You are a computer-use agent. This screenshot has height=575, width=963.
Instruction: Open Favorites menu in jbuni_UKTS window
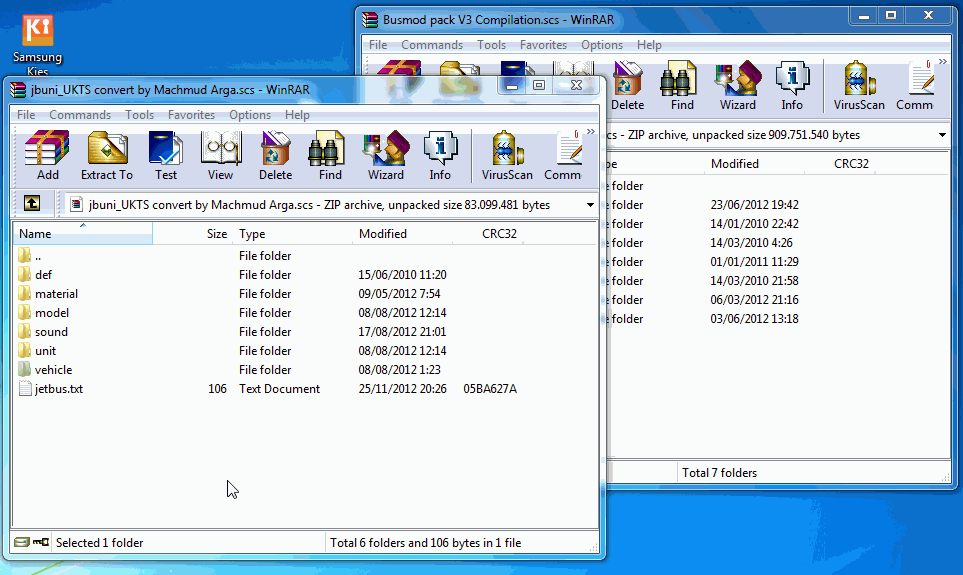pos(192,115)
